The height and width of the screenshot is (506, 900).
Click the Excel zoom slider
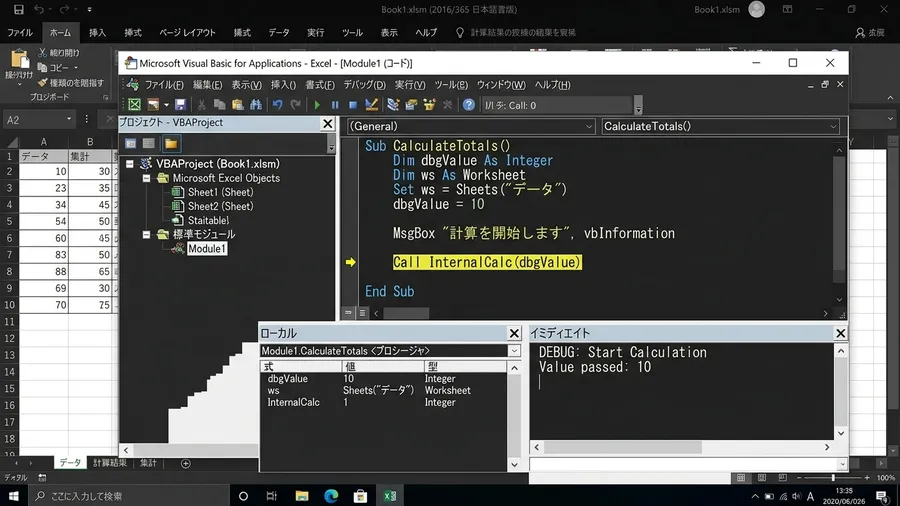pyautogui.click(x=833, y=477)
